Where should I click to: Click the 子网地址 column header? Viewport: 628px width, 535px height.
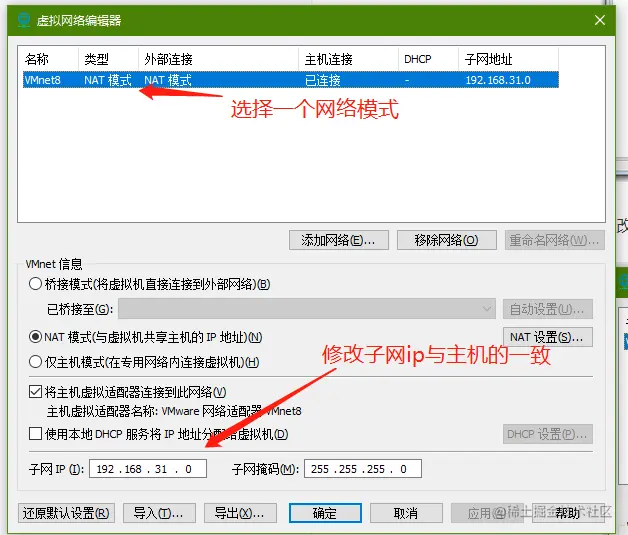(x=488, y=59)
